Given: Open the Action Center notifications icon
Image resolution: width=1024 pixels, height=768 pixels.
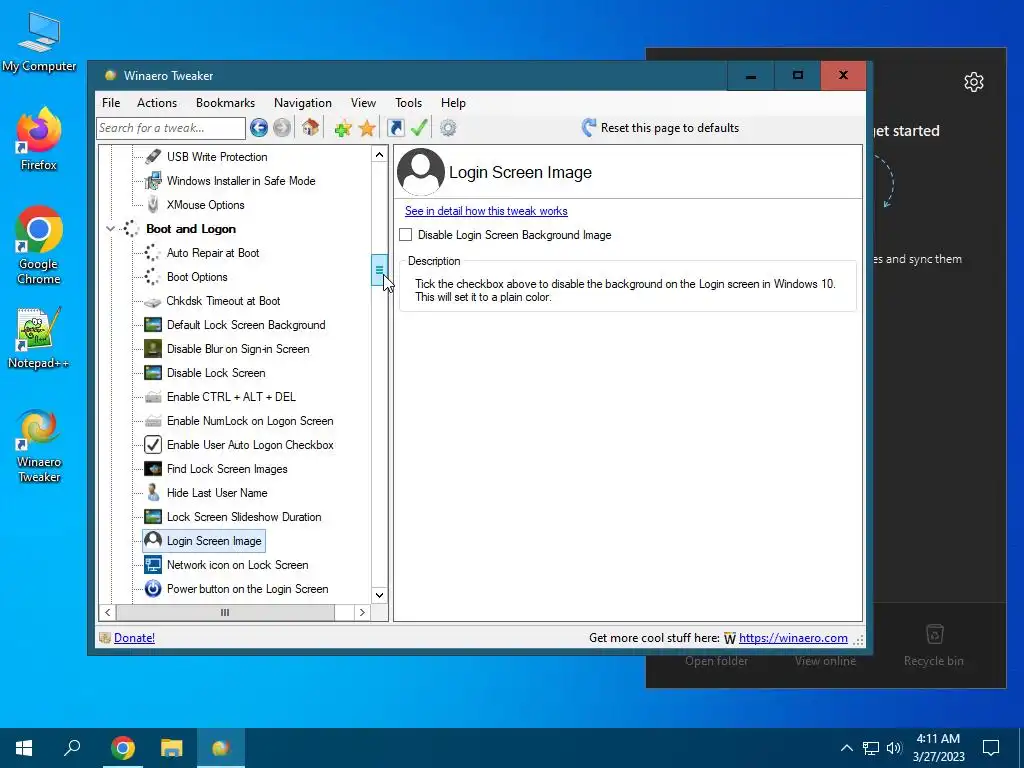Looking at the screenshot, I should (x=991, y=748).
